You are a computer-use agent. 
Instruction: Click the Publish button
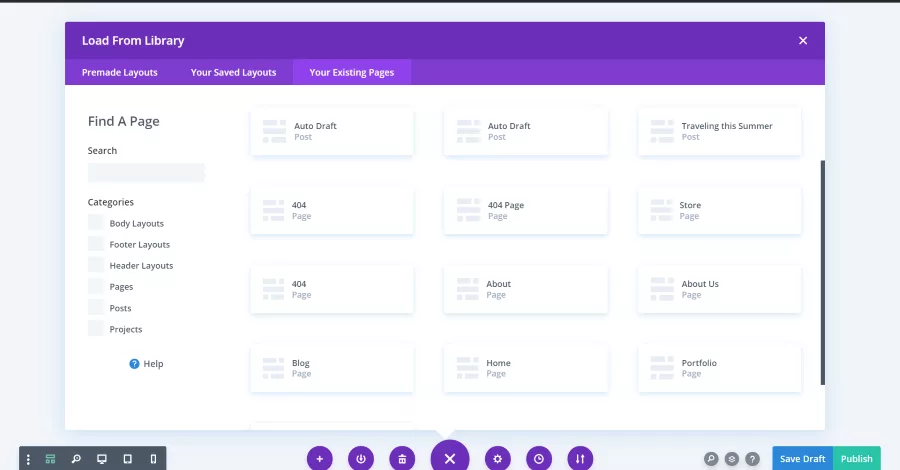856,459
